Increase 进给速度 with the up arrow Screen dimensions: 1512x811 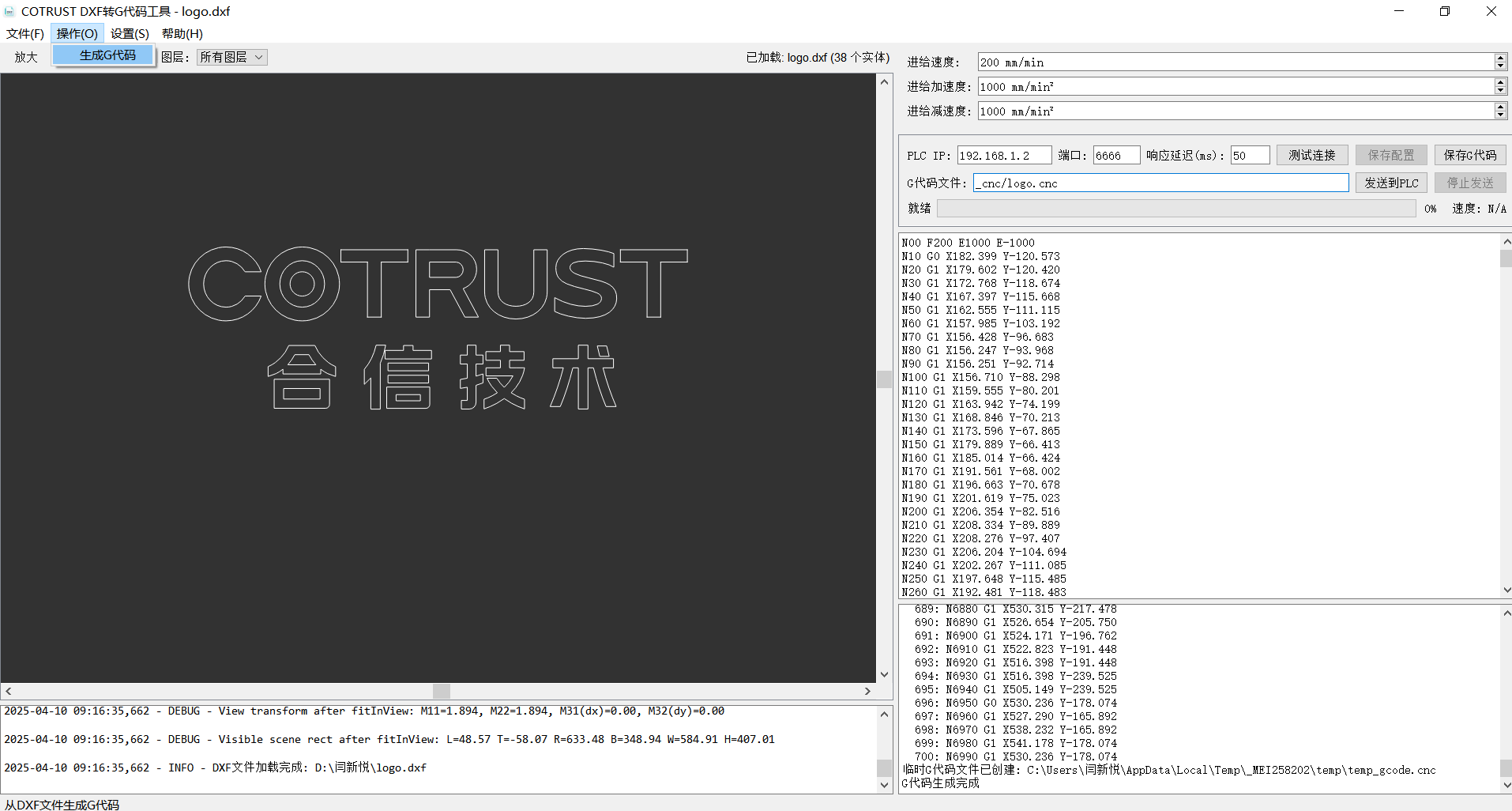[1500, 58]
